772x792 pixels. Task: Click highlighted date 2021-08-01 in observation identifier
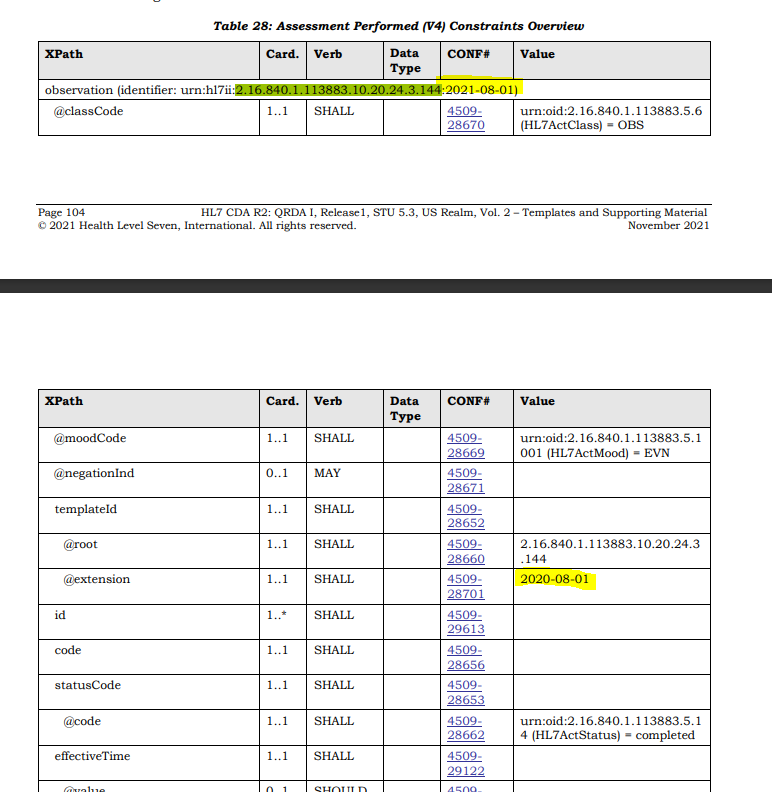[x=479, y=90]
